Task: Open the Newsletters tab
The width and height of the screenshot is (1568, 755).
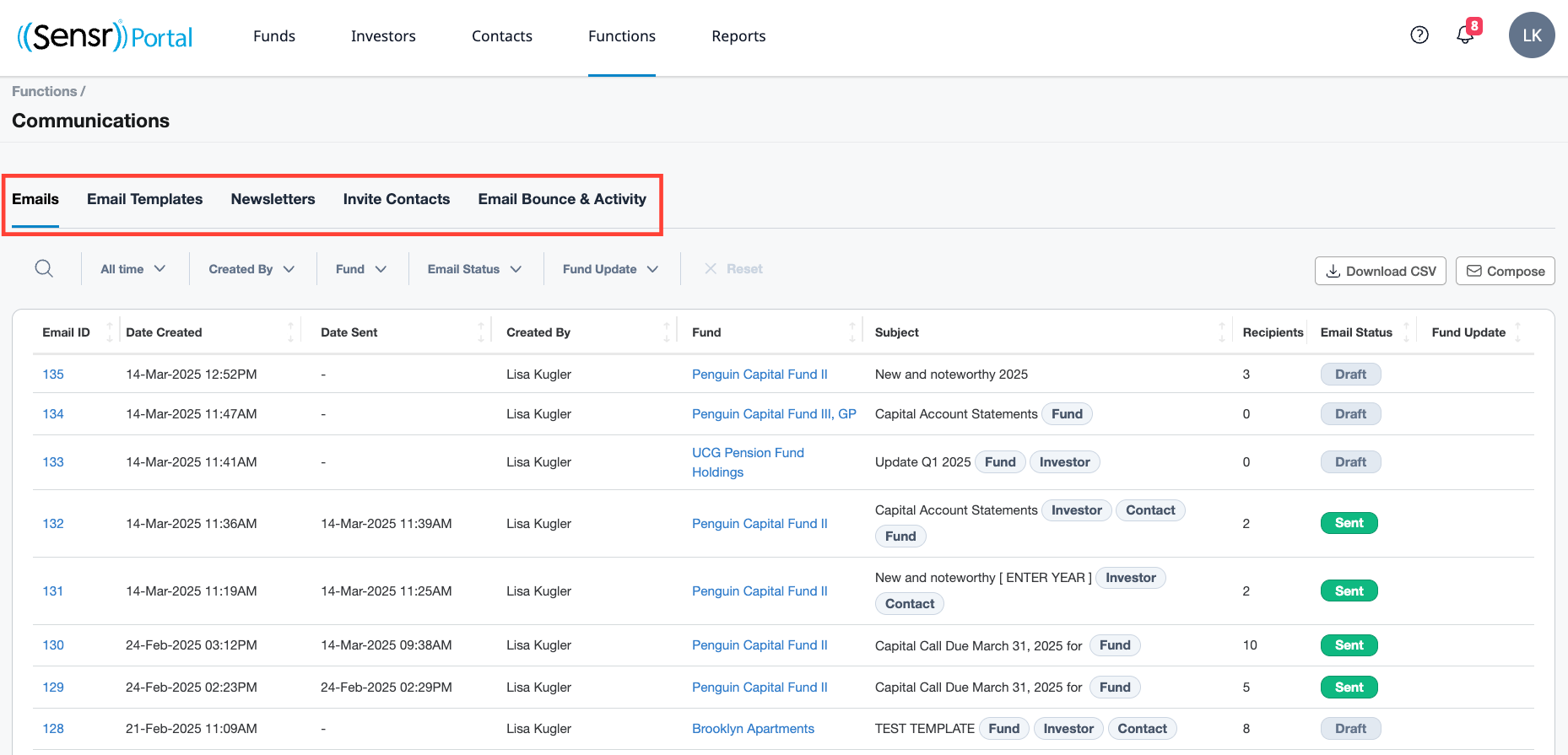Action: 273,200
